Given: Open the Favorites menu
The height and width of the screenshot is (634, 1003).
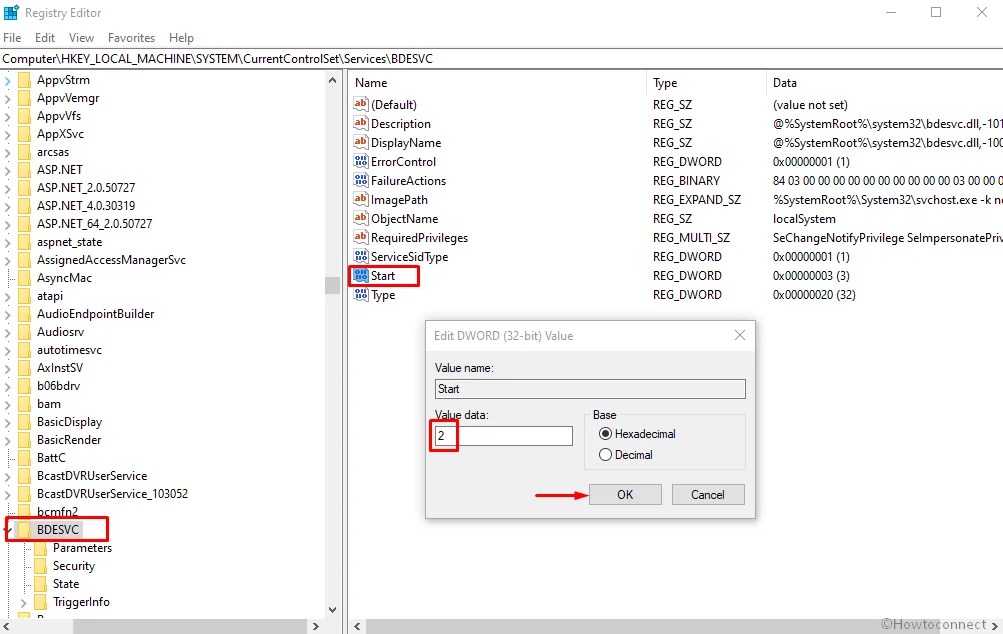Looking at the screenshot, I should point(131,37).
